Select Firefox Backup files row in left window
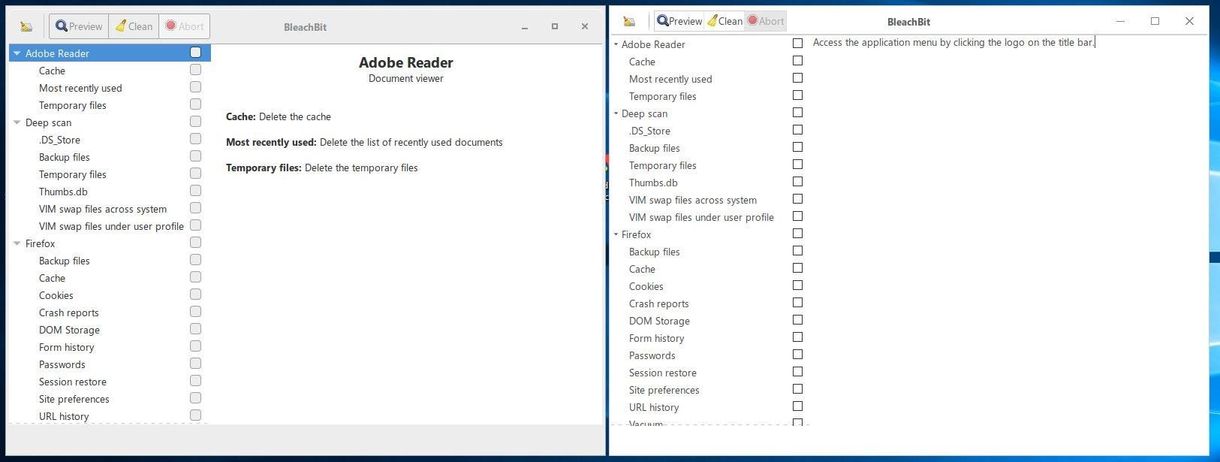 coord(64,261)
